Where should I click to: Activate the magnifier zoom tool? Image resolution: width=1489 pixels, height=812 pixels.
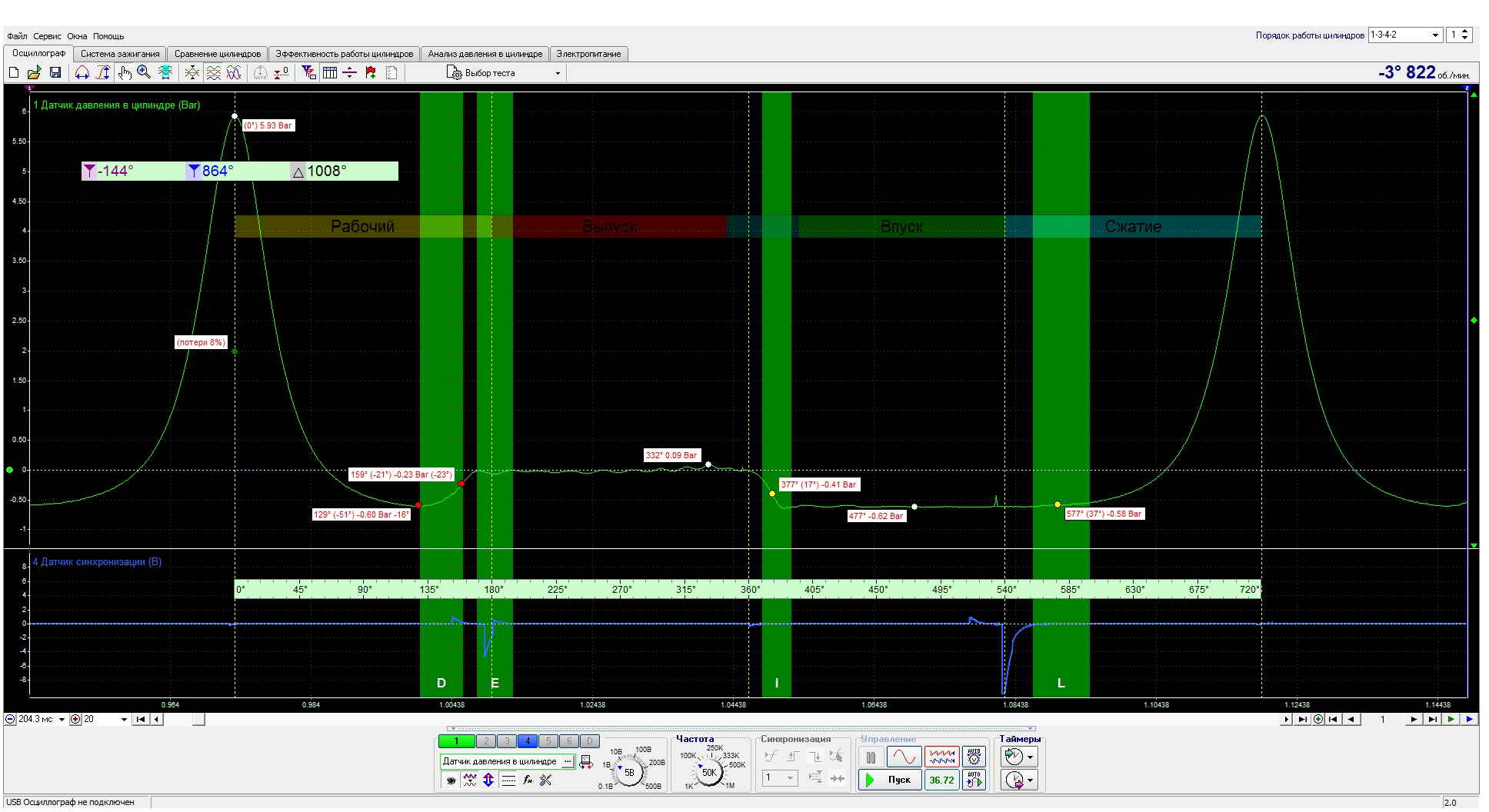click(144, 73)
